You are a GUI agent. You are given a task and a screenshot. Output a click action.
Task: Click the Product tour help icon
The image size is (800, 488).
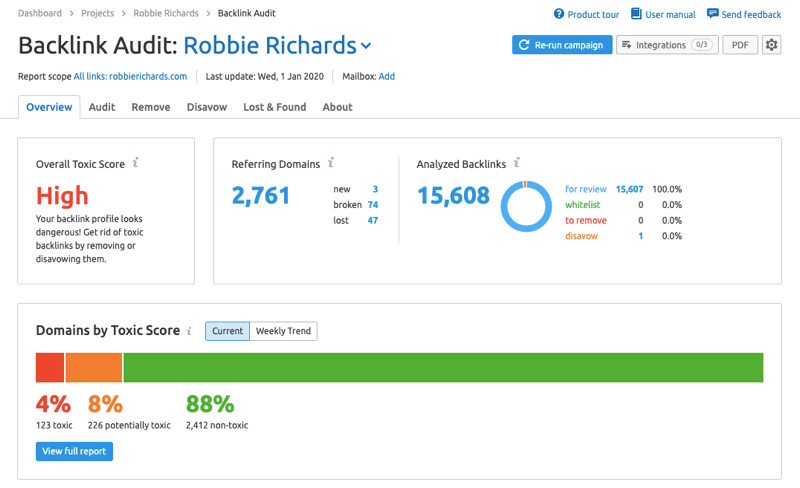(559, 14)
